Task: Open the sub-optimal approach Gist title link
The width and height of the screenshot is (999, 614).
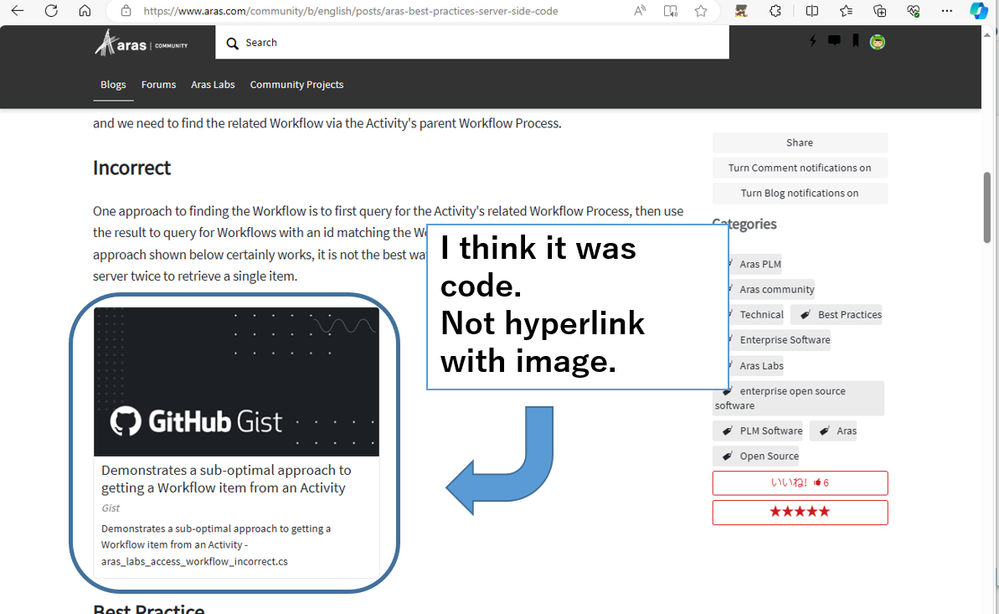Action: [226, 479]
